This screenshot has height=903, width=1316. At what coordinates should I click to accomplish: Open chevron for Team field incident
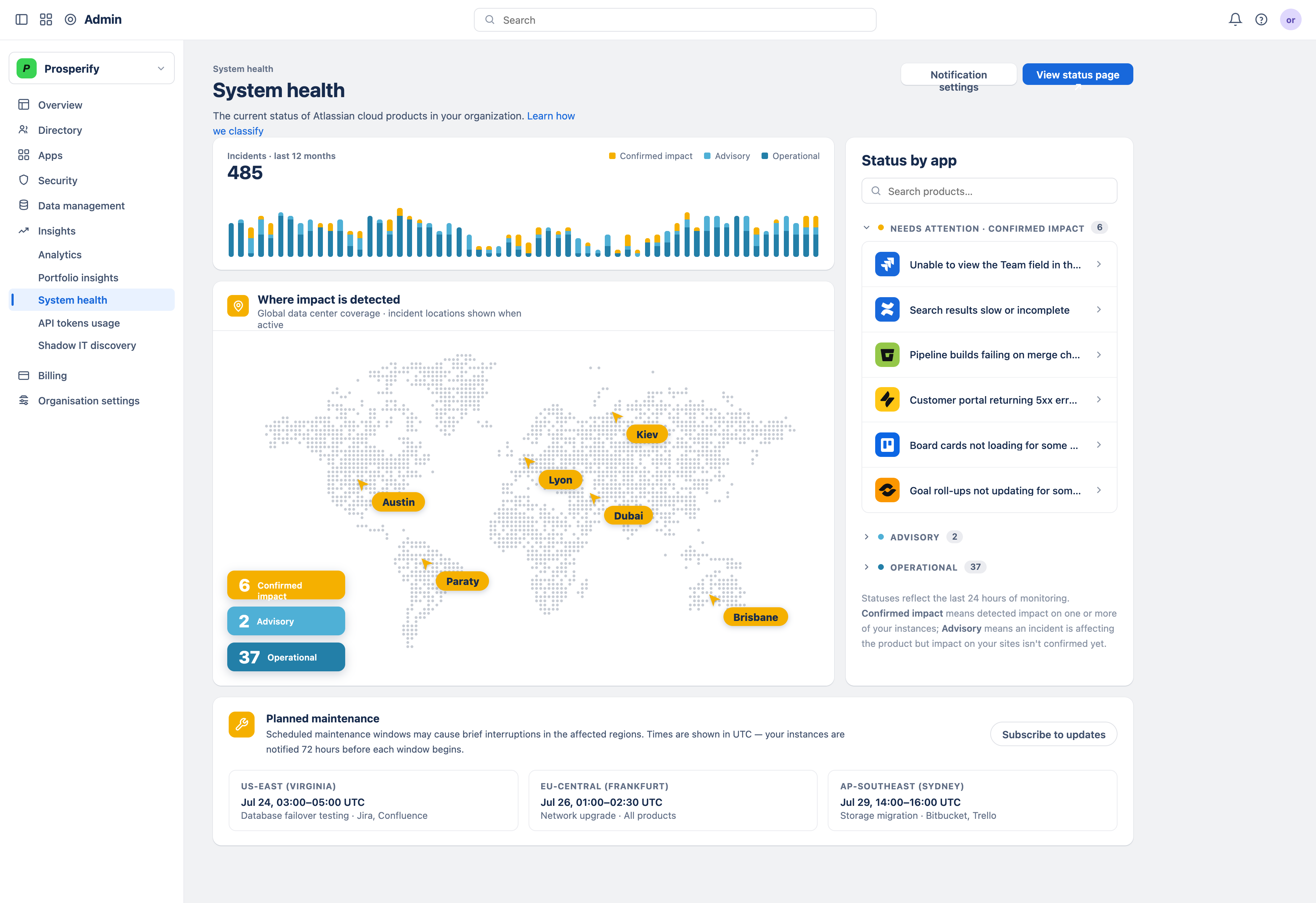tap(1098, 264)
